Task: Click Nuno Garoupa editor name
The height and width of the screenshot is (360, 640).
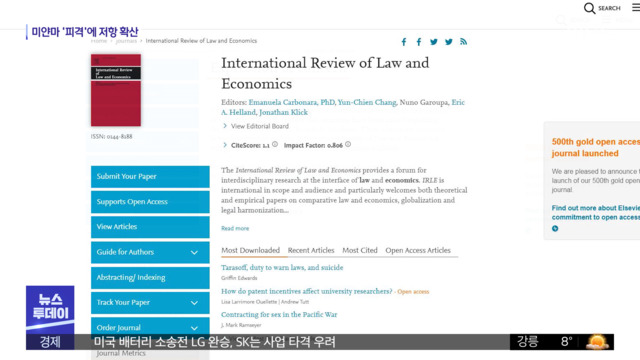Action: pyautogui.click(x=424, y=102)
